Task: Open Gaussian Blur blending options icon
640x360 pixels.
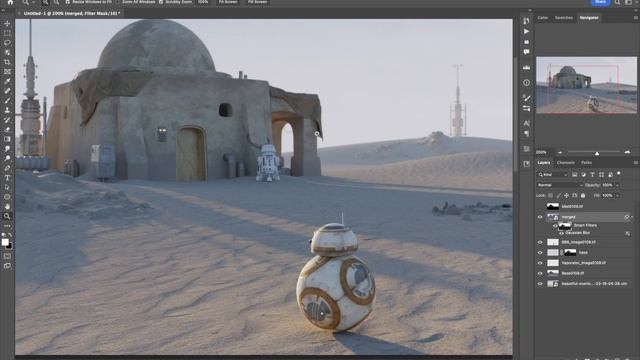Action: coord(627,233)
